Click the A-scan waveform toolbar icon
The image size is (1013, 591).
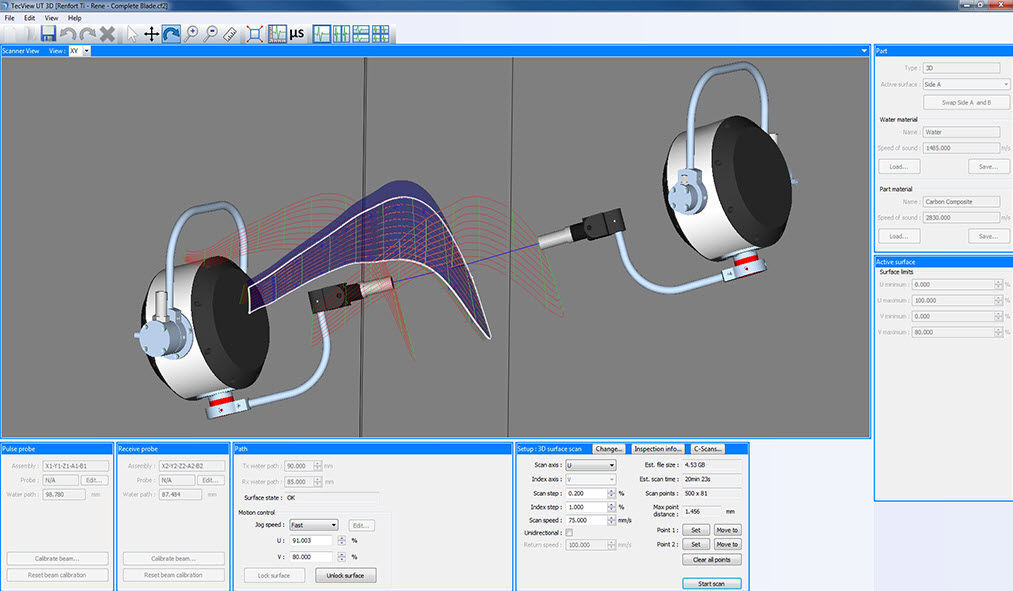click(322, 34)
